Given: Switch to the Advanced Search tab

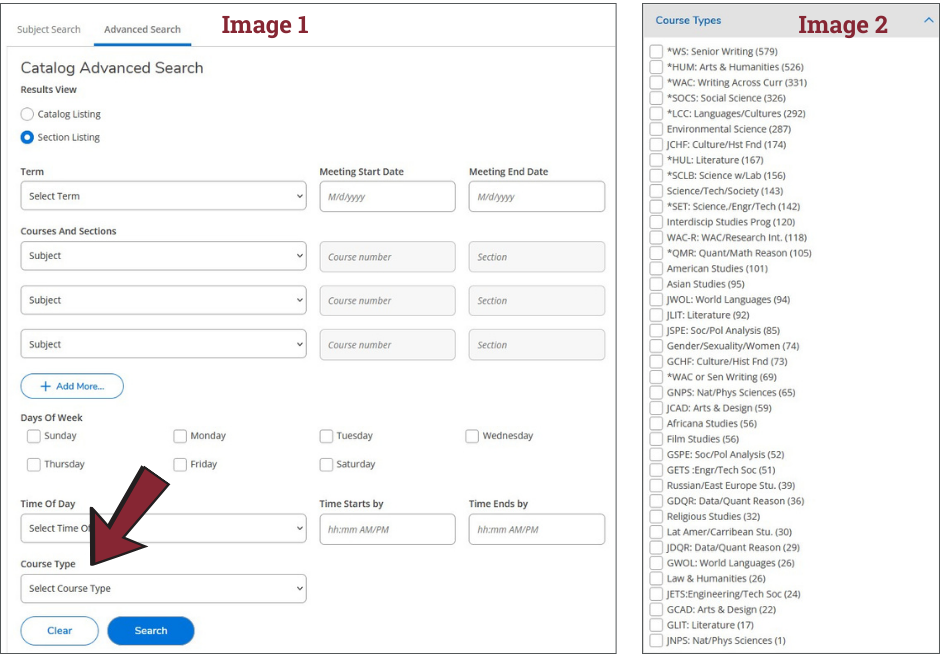Looking at the screenshot, I should [142, 29].
